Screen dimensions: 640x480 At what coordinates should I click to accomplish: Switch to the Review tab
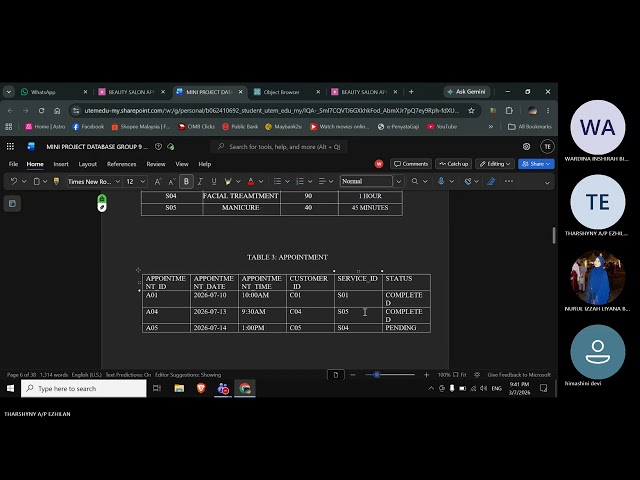[x=156, y=164]
